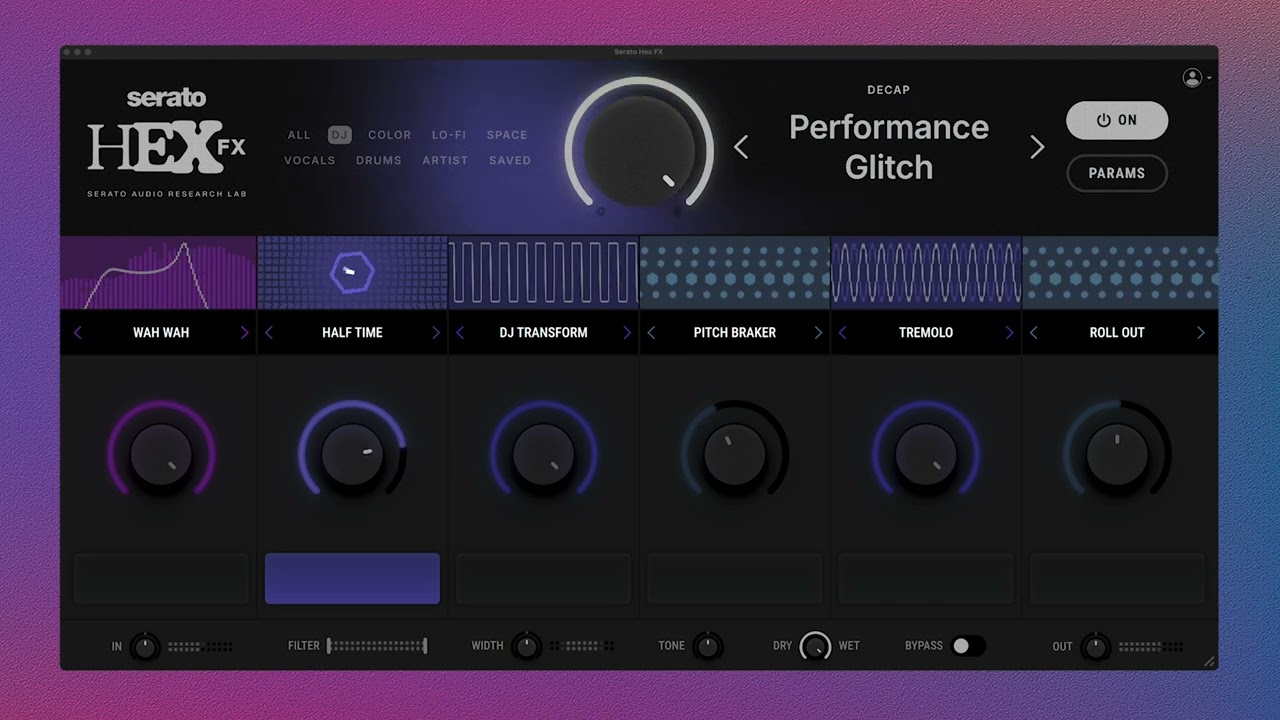Toggle the Half Time trigger pad
The height and width of the screenshot is (720, 1280).
[352, 578]
